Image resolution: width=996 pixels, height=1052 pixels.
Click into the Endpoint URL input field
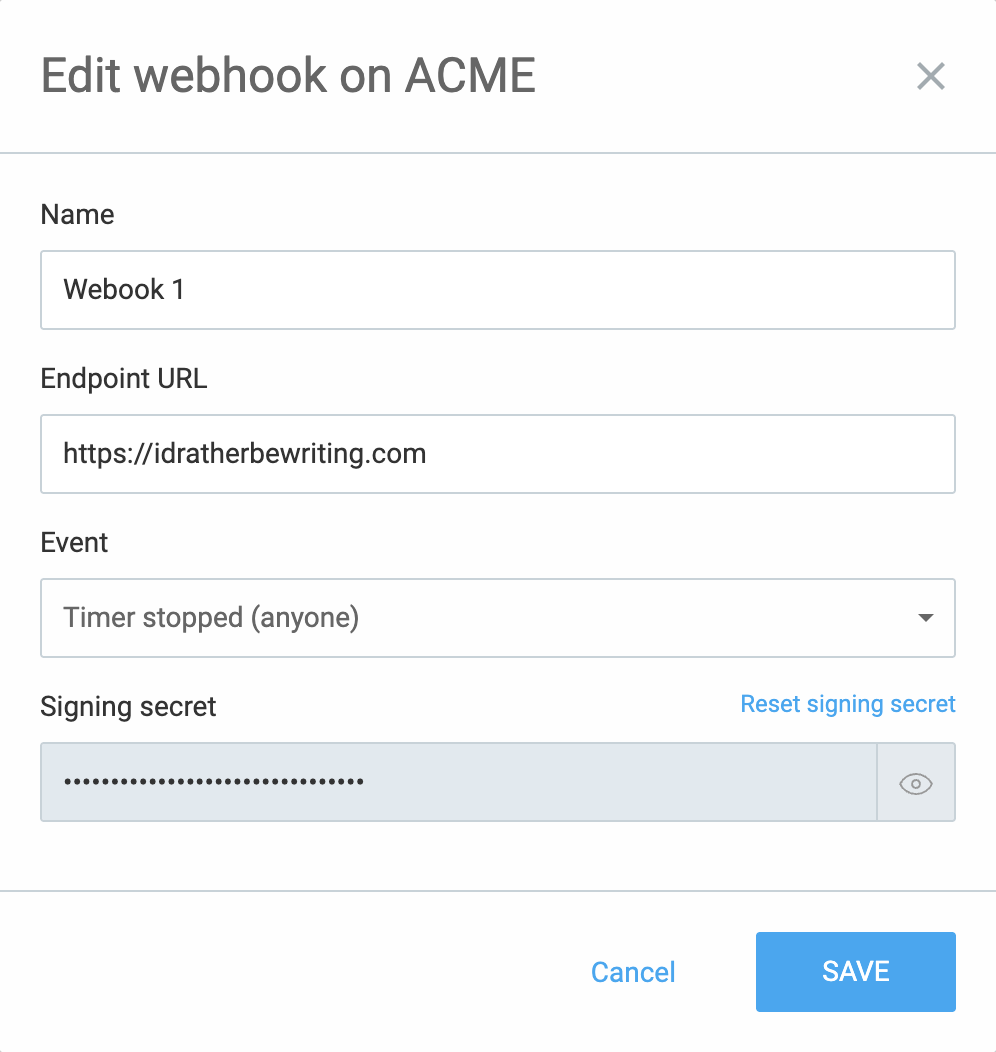click(498, 454)
